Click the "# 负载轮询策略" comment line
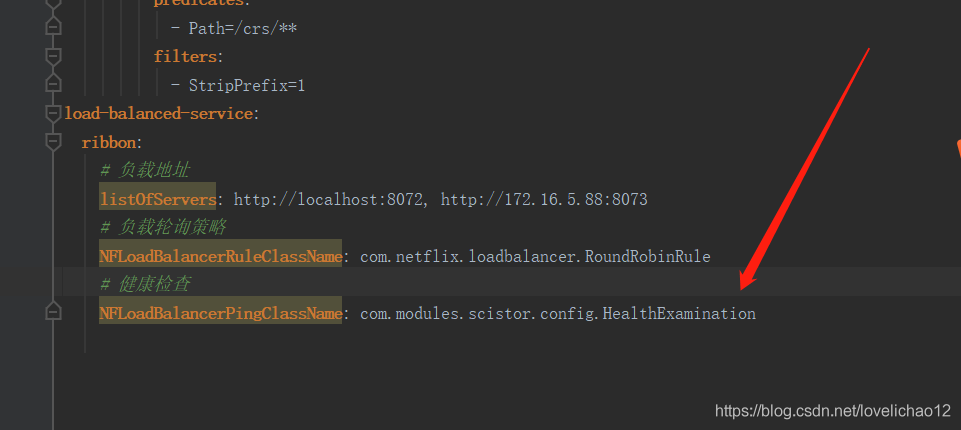 click(x=163, y=227)
